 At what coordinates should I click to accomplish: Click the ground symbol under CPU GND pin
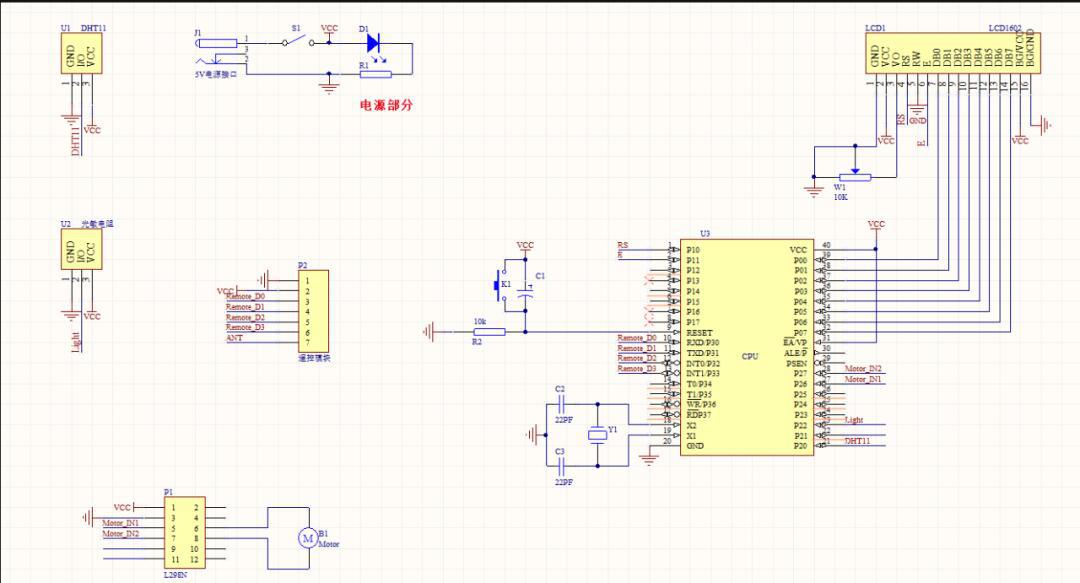[648, 459]
